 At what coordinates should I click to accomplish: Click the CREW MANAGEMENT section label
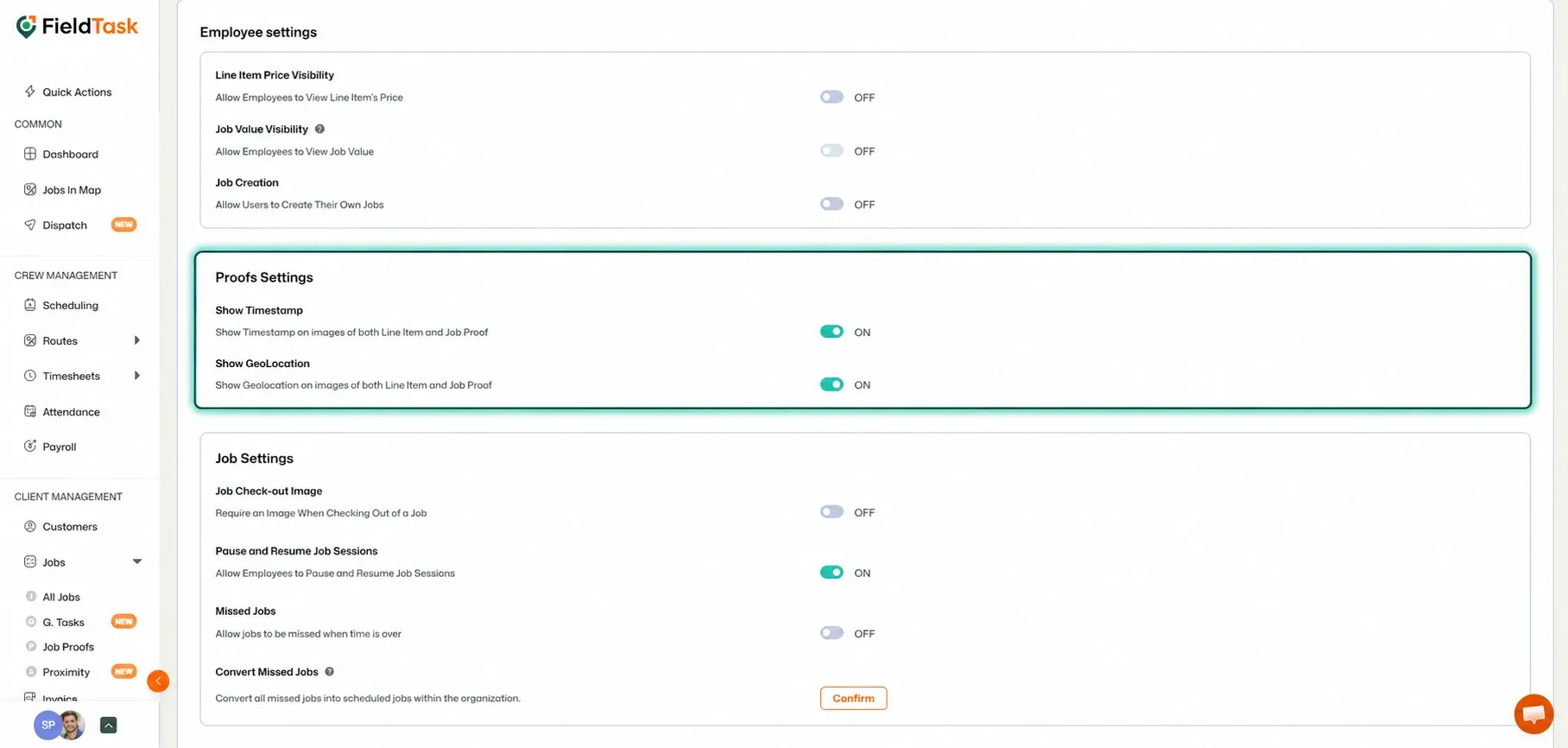pyautogui.click(x=66, y=275)
